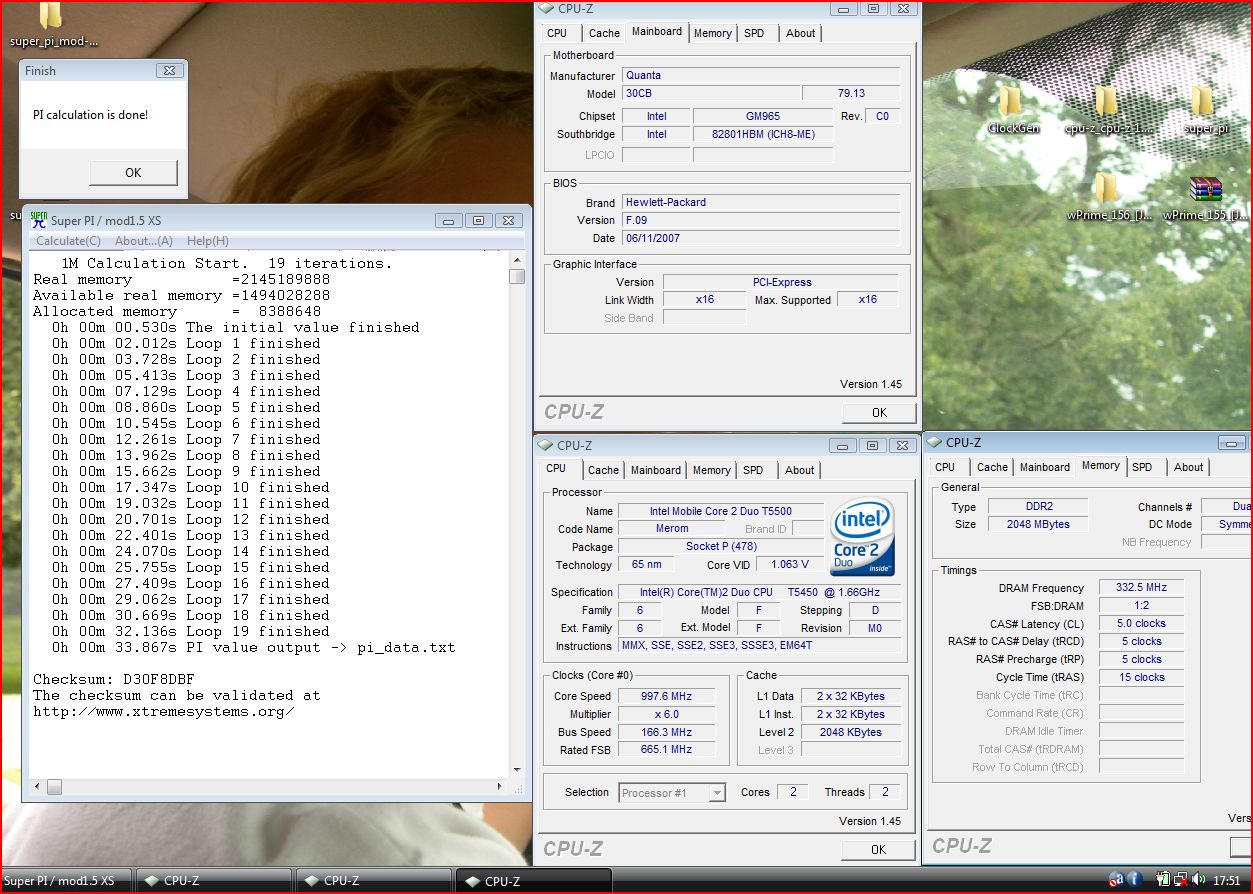Open the Calculate(C) menu in Super PI
The image size is (1253, 894).
point(69,241)
